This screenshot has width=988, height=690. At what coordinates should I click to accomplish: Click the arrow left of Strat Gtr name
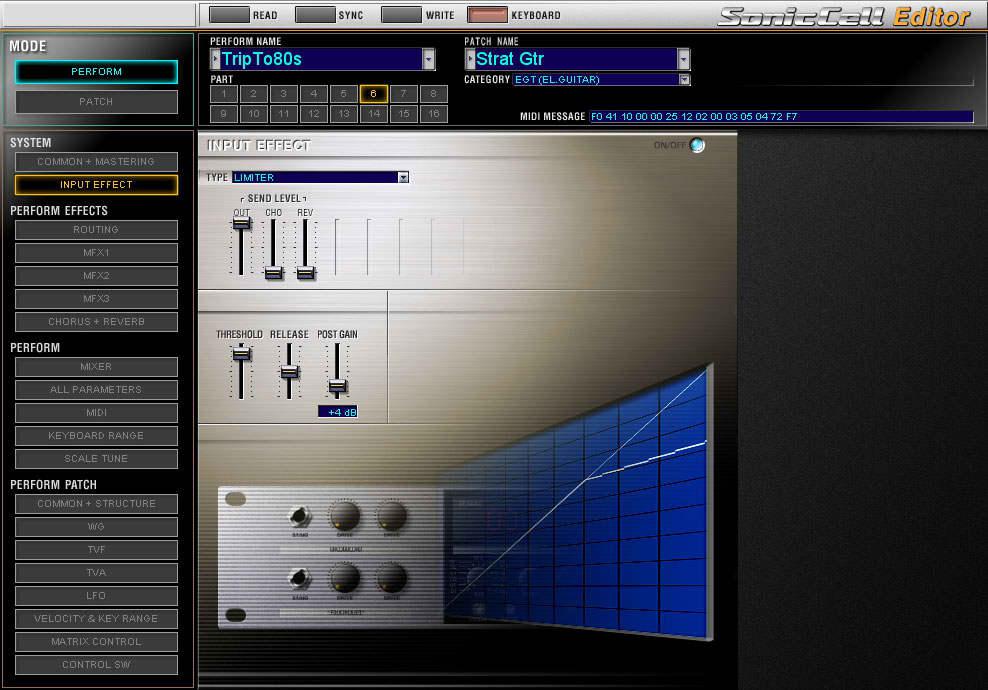[470, 59]
